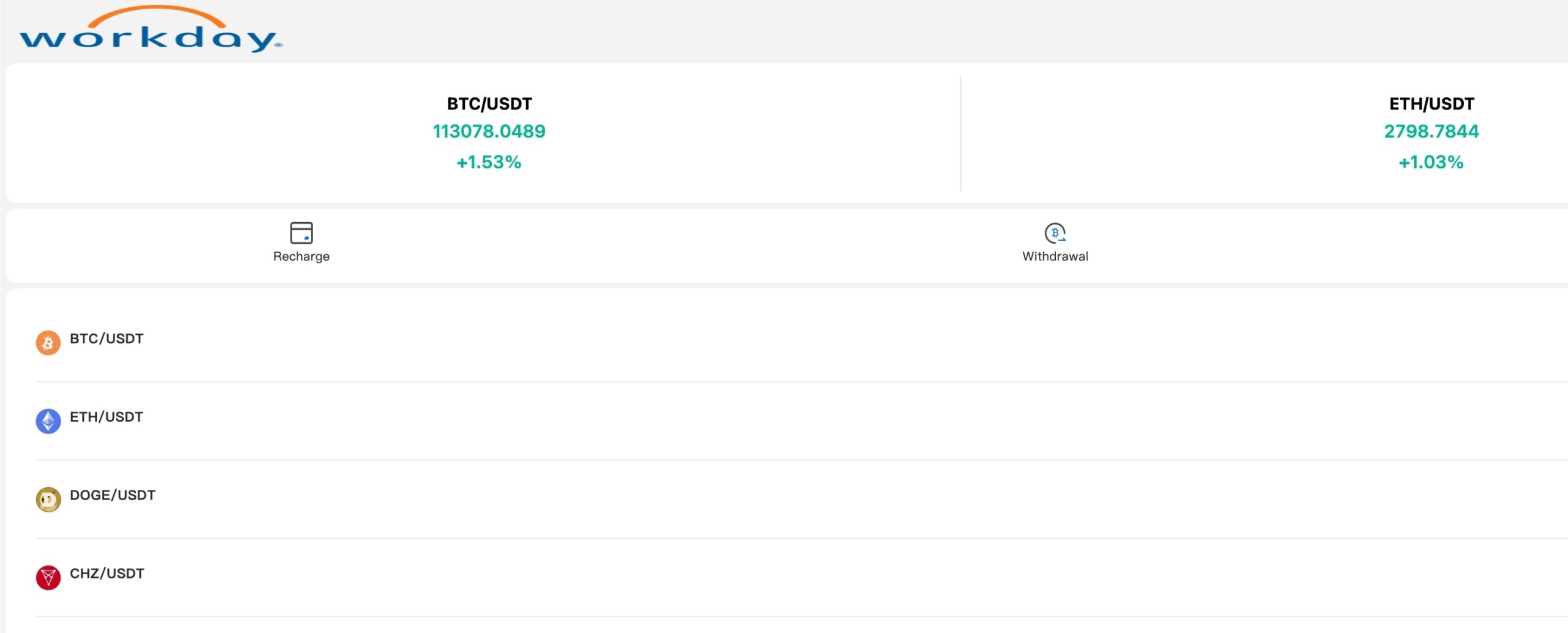Click the Workday logo

151,31
